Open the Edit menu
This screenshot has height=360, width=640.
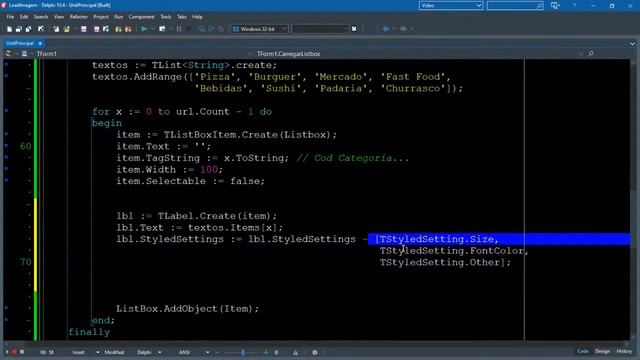[24, 17]
